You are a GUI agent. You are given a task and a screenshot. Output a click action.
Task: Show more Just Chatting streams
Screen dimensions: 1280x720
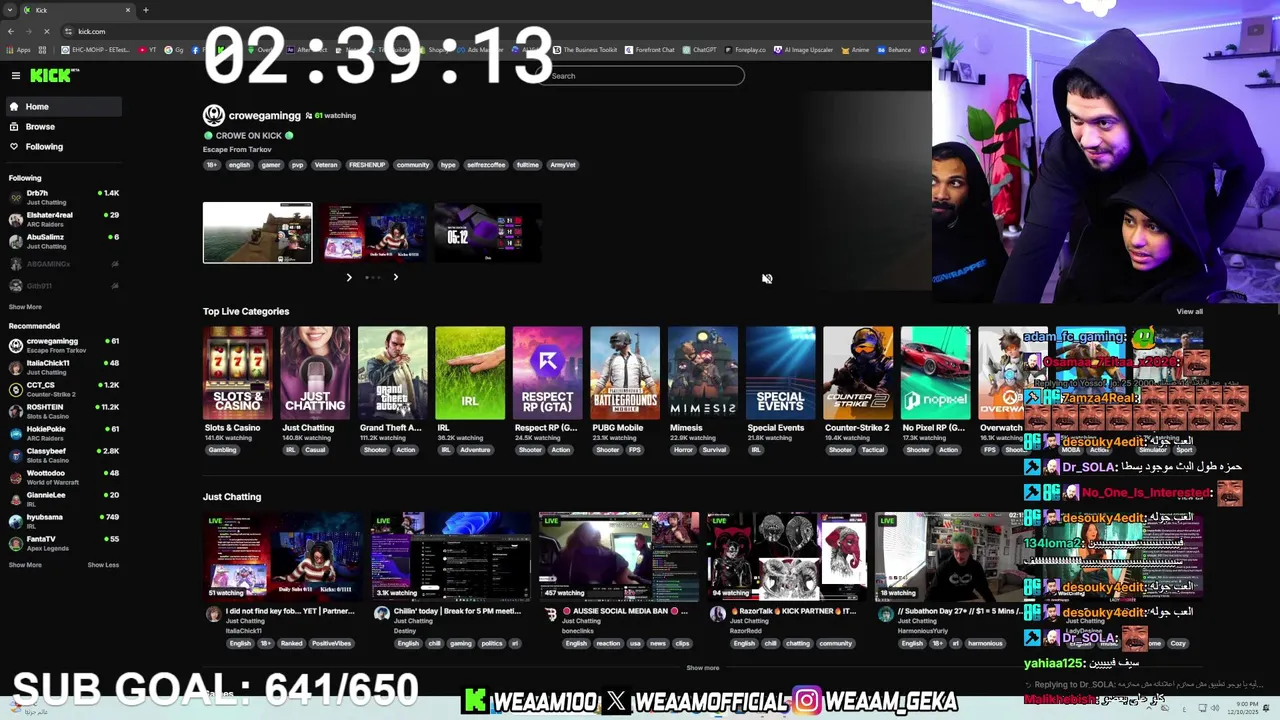coord(702,668)
